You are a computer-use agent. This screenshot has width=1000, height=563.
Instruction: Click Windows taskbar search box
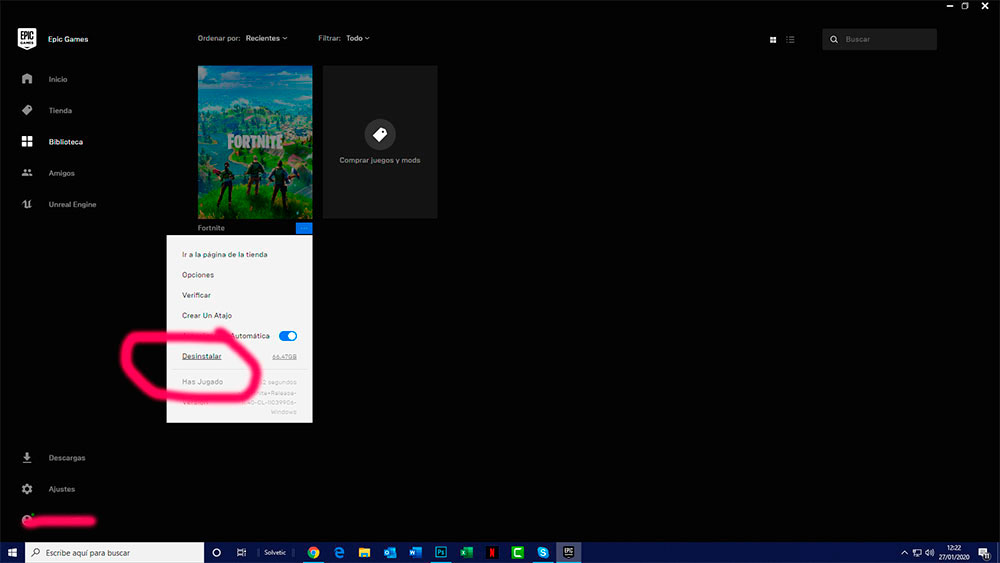(x=115, y=552)
